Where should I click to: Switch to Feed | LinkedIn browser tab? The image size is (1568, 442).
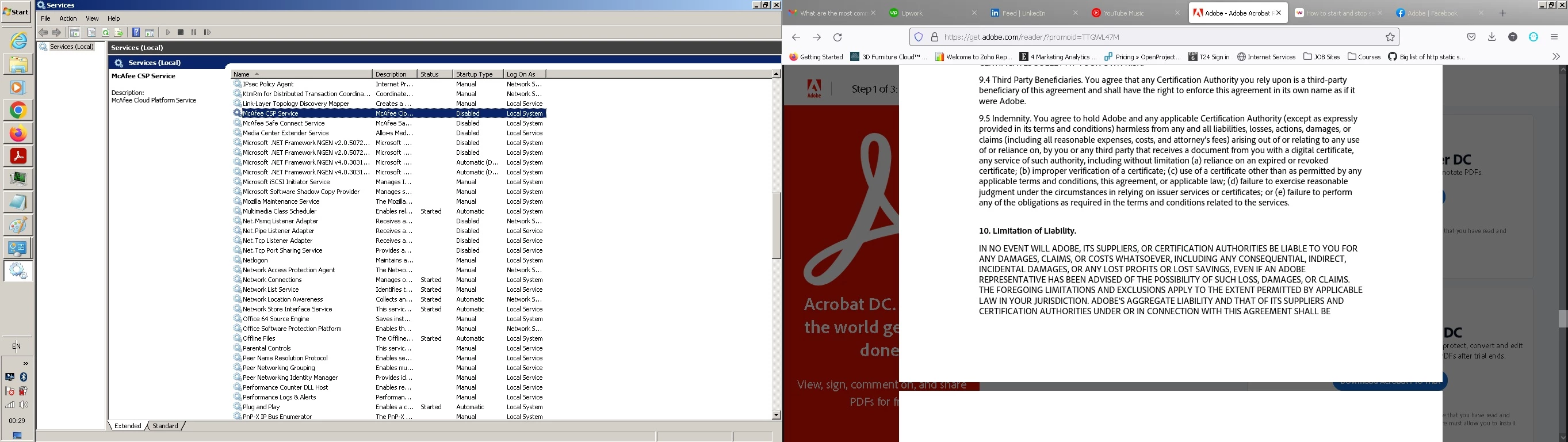pos(1033,13)
